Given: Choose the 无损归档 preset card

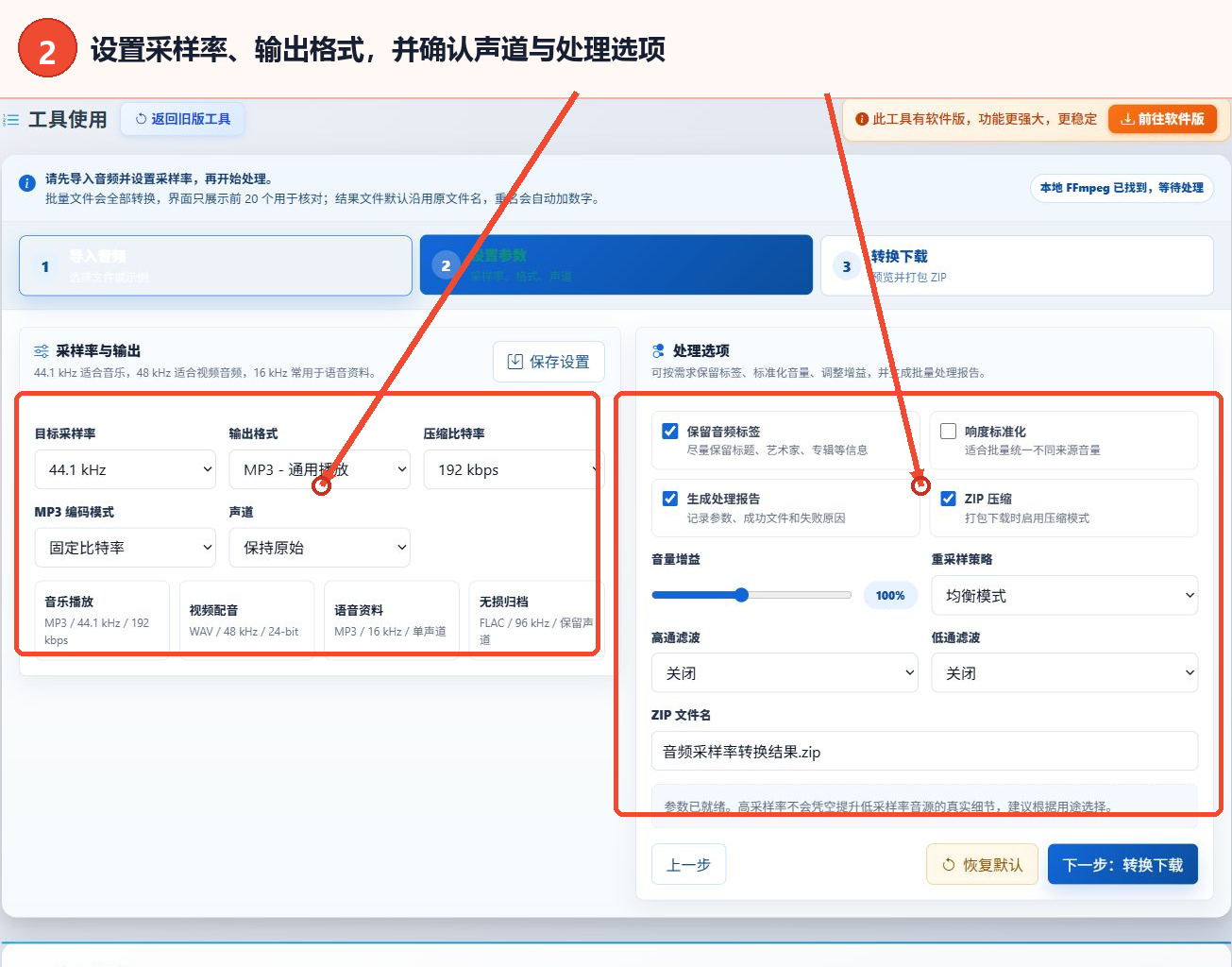Looking at the screenshot, I should (534, 618).
